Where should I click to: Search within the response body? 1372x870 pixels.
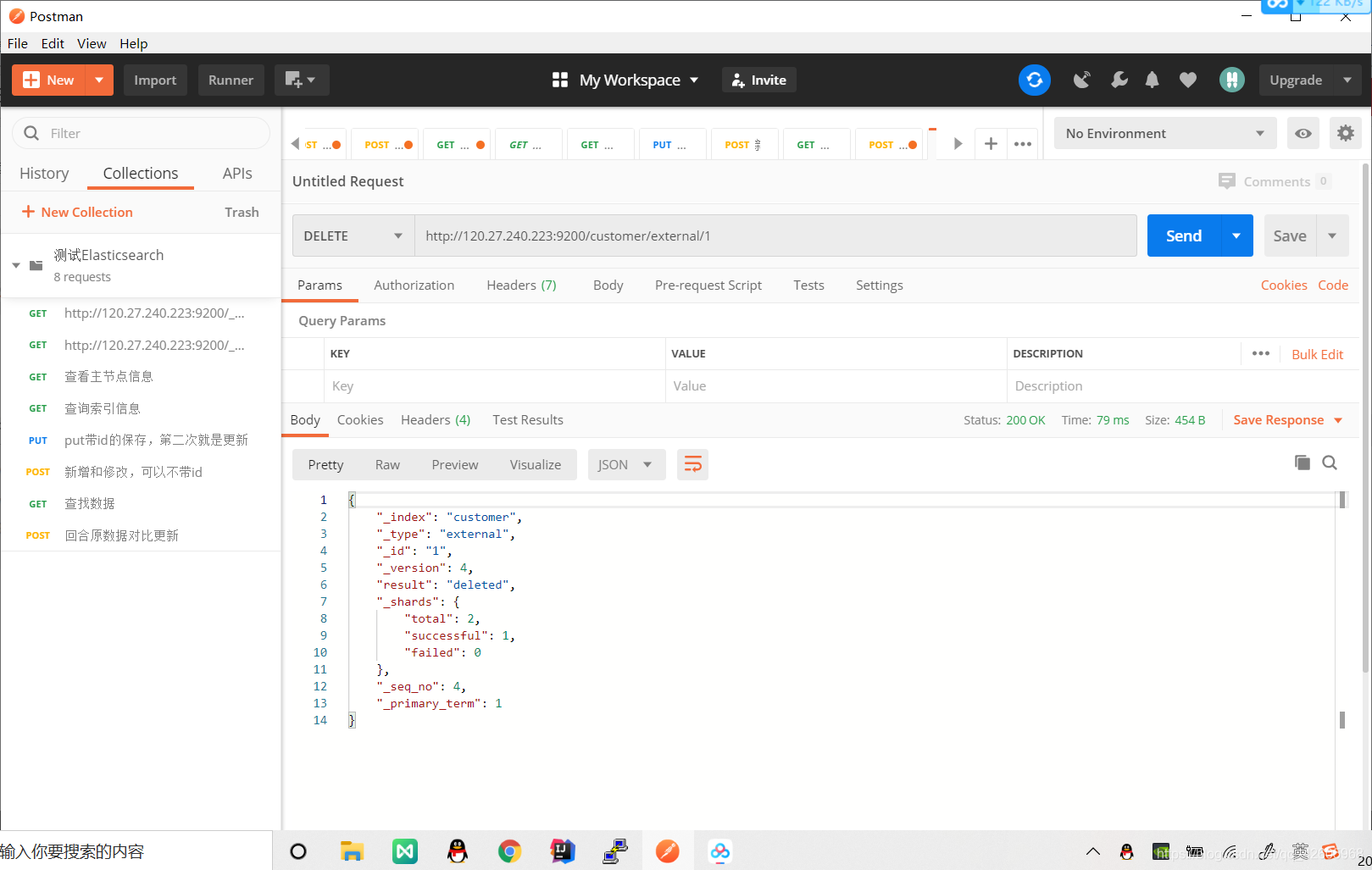pyautogui.click(x=1330, y=463)
